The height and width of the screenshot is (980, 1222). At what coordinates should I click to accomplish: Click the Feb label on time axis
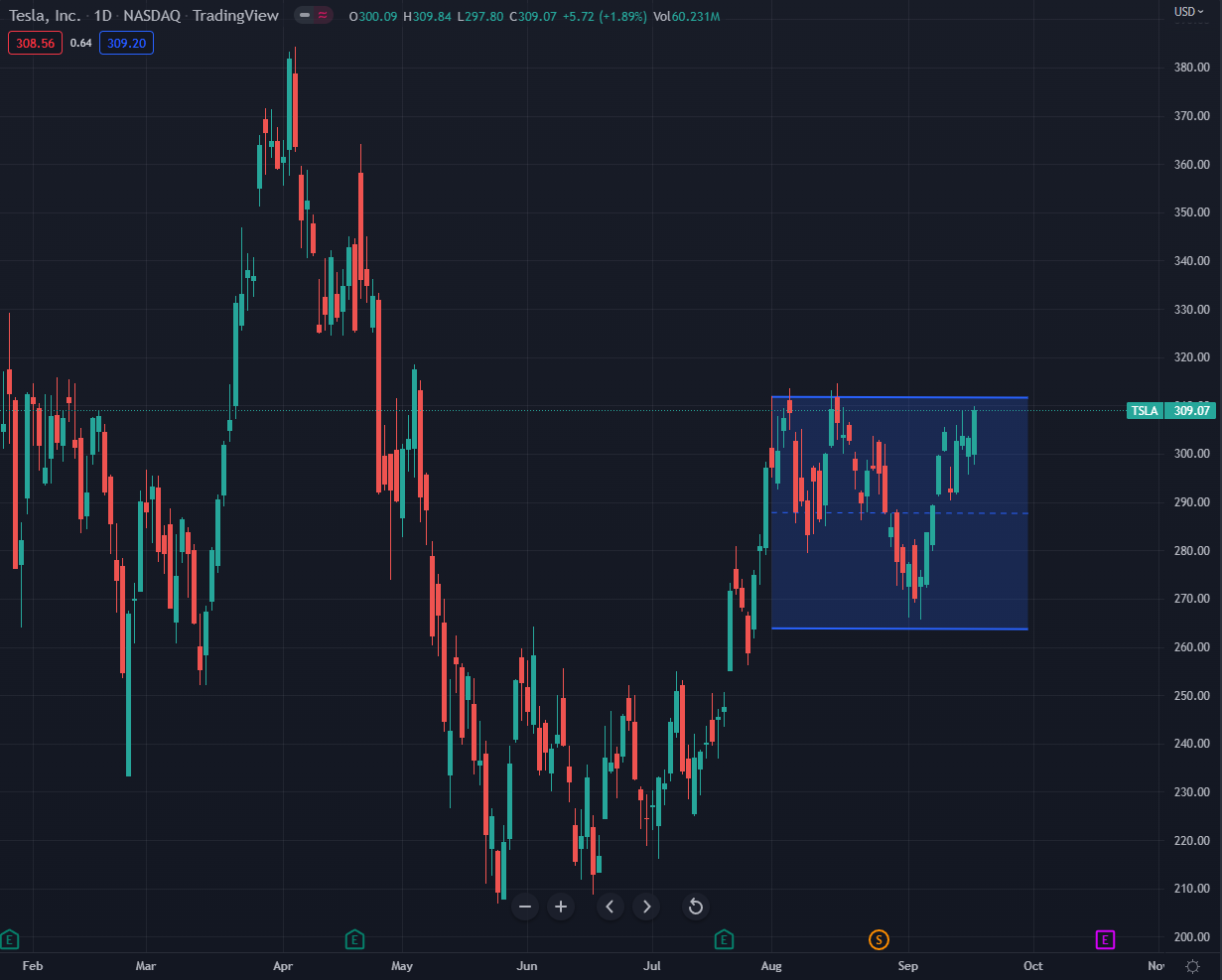[33, 965]
